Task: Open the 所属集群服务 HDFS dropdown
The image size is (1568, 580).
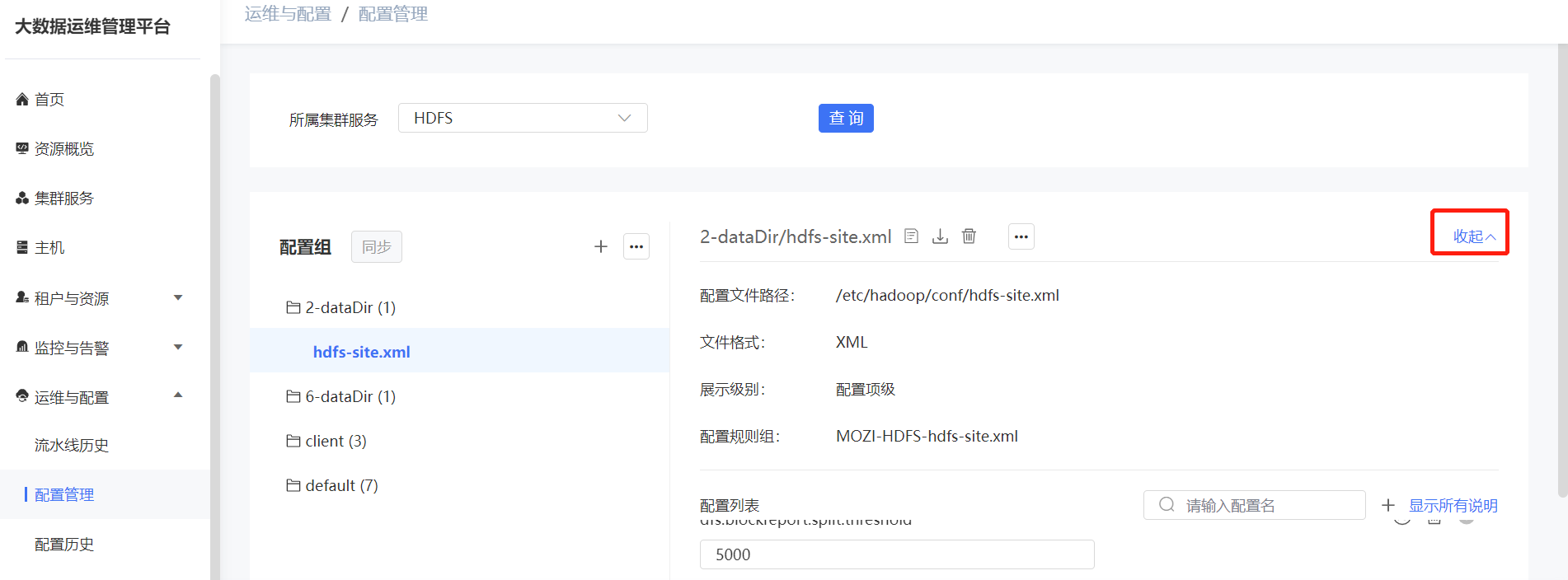Action: click(x=523, y=118)
